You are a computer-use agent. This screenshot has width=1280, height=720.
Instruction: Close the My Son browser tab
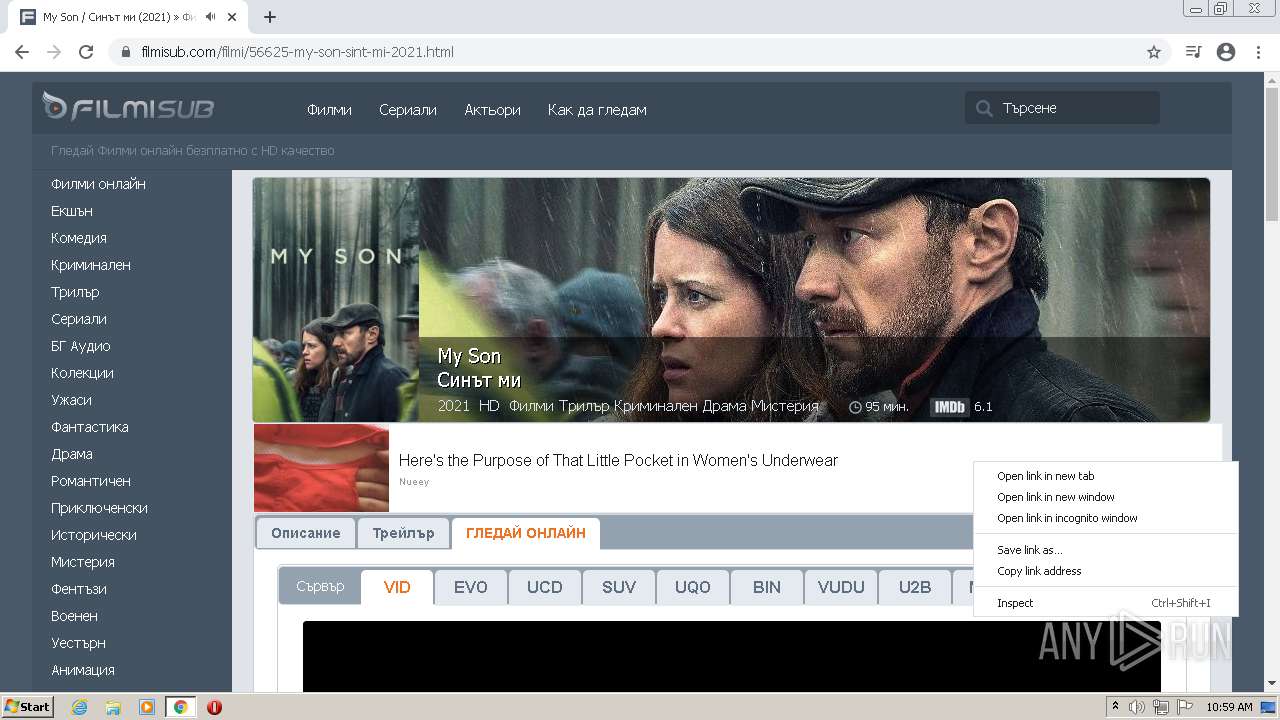click(233, 17)
